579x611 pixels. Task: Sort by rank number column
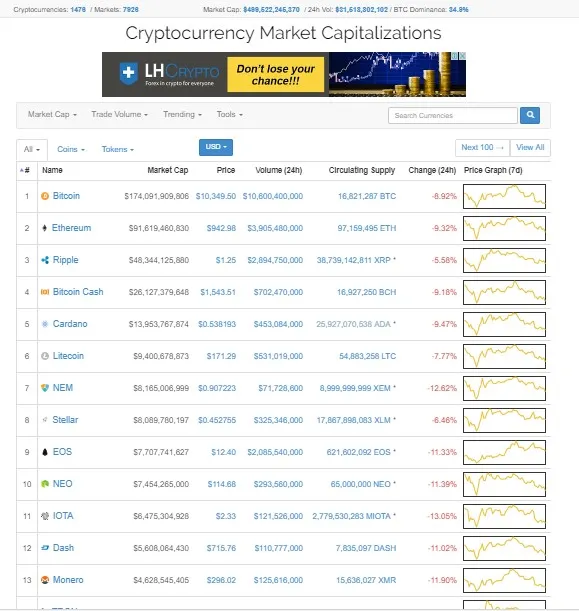pos(25,170)
